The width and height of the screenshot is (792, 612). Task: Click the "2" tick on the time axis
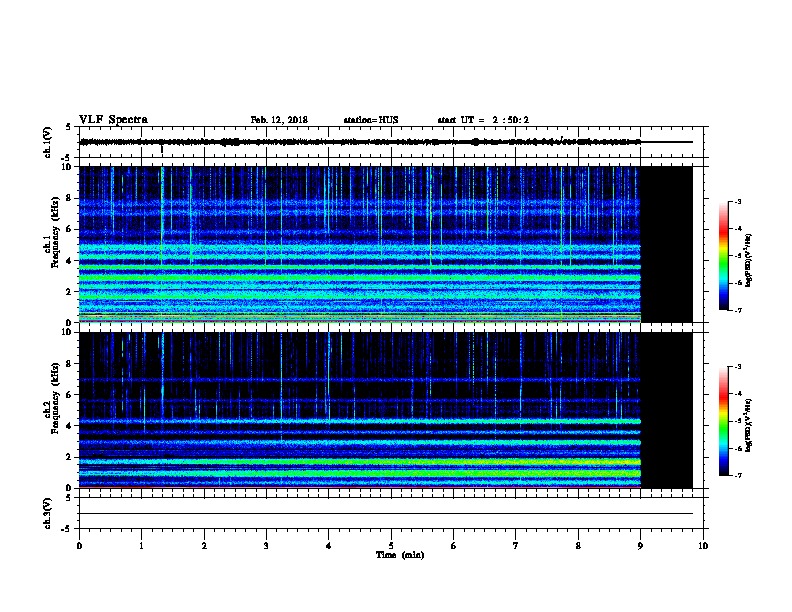click(x=204, y=546)
